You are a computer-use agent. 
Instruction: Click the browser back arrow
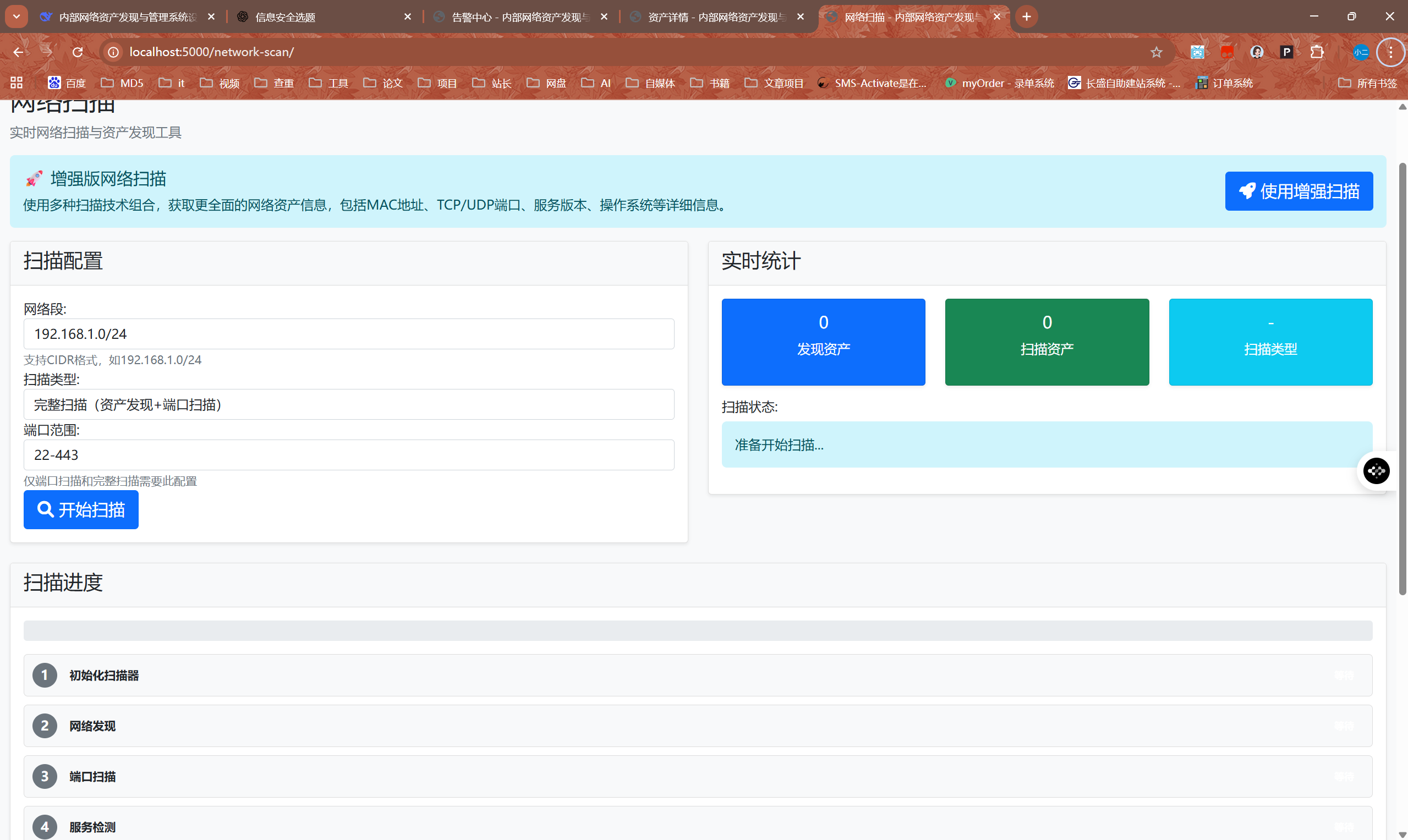pyautogui.click(x=18, y=52)
